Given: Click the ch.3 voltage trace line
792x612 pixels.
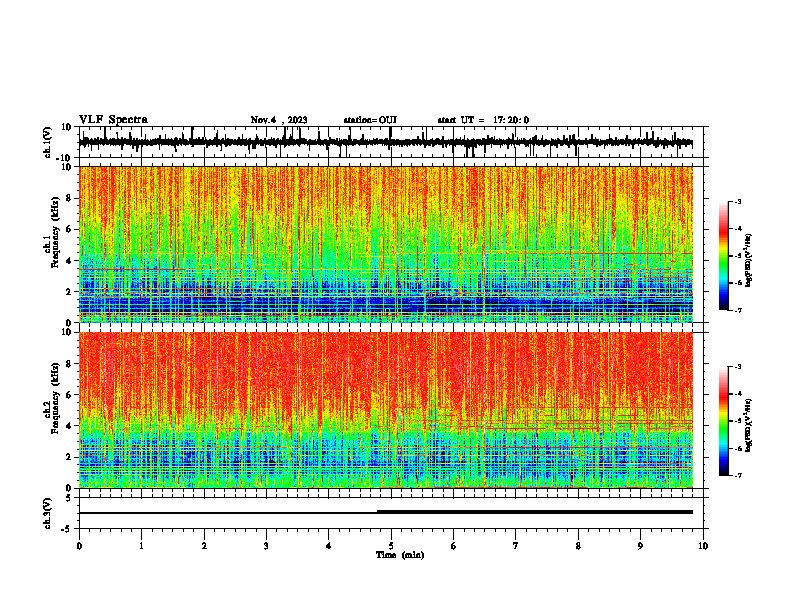Looking at the screenshot, I should 386,512.
